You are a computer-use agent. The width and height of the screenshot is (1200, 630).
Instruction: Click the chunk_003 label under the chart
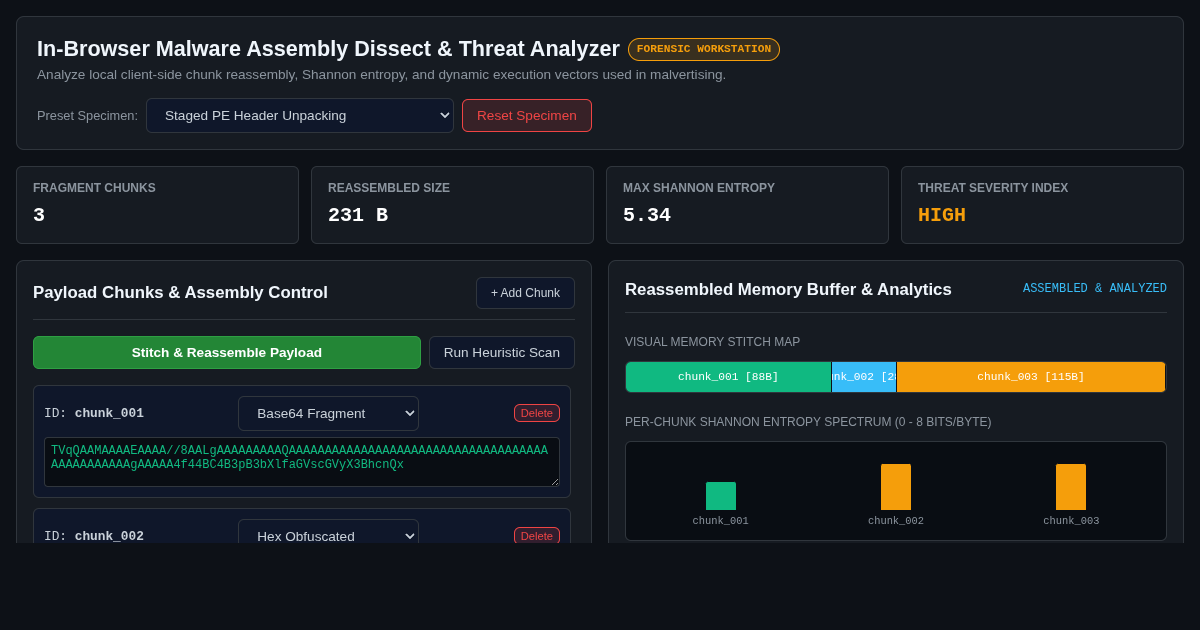1071,521
